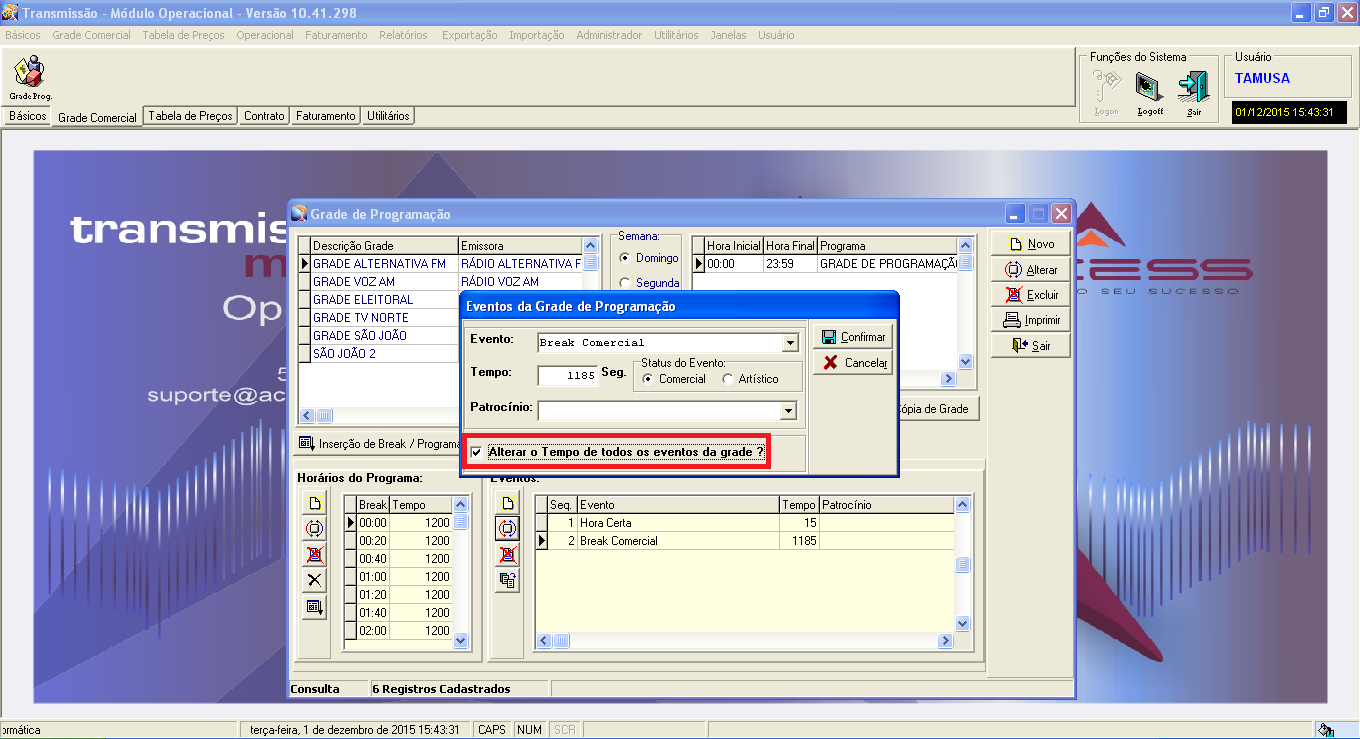Click the edit icon in the Eventos panel
1360x739 pixels.
(508, 528)
